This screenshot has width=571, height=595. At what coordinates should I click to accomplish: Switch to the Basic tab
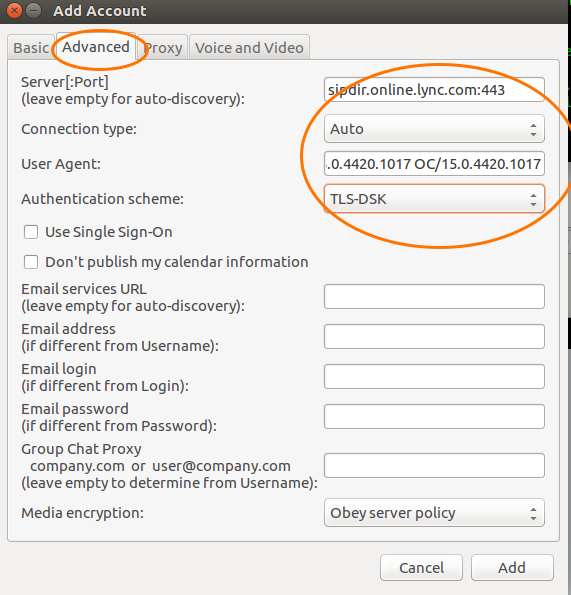[x=31, y=48]
